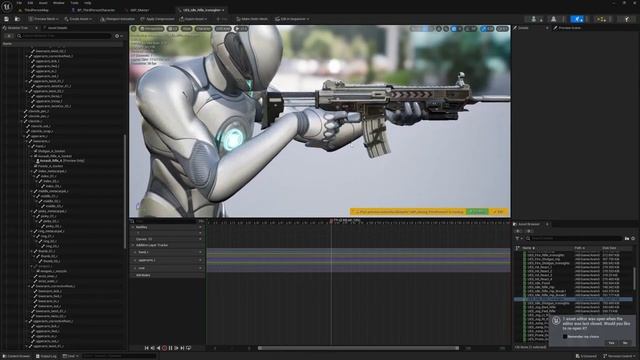
Task: Click the timeline horizontal scrollbar thumb
Action: pos(358,348)
